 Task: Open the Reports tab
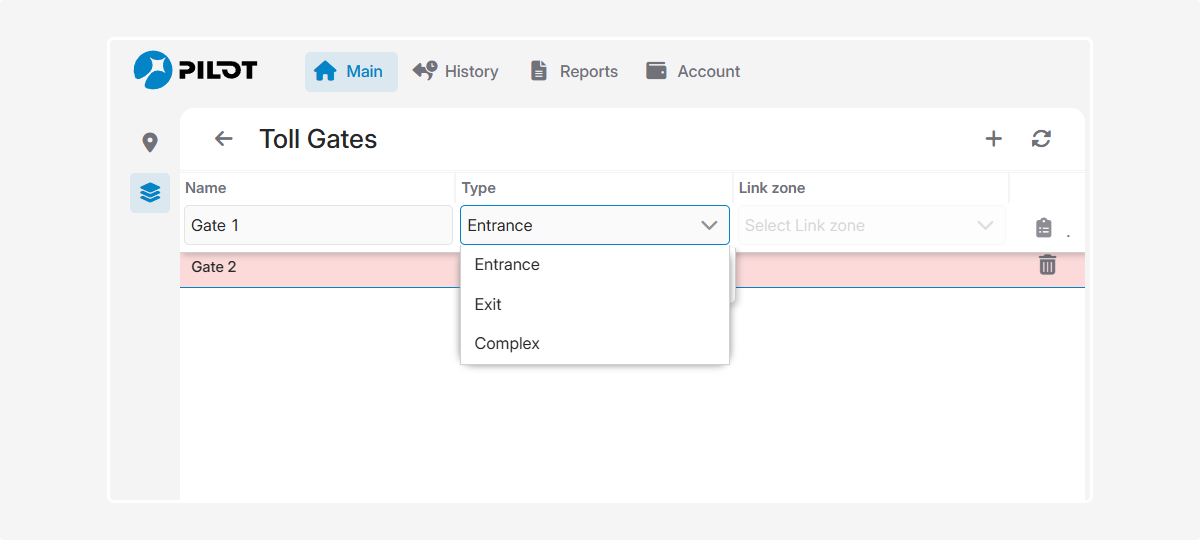pos(573,71)
